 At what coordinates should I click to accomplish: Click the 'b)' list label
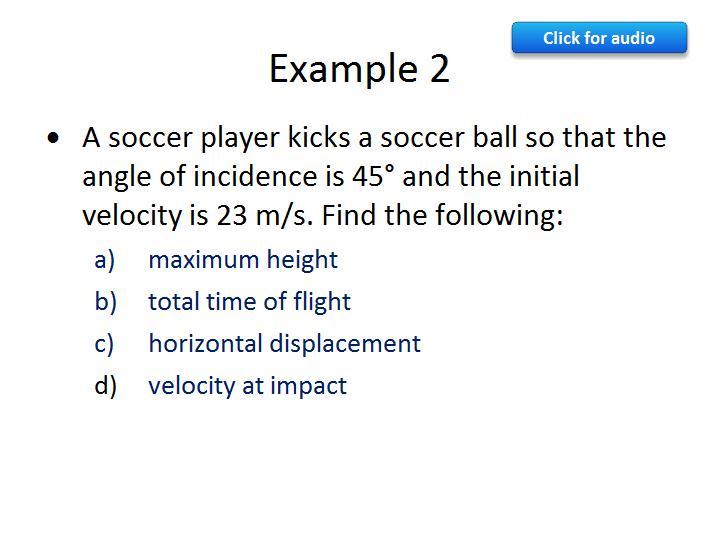click(105, 302)
